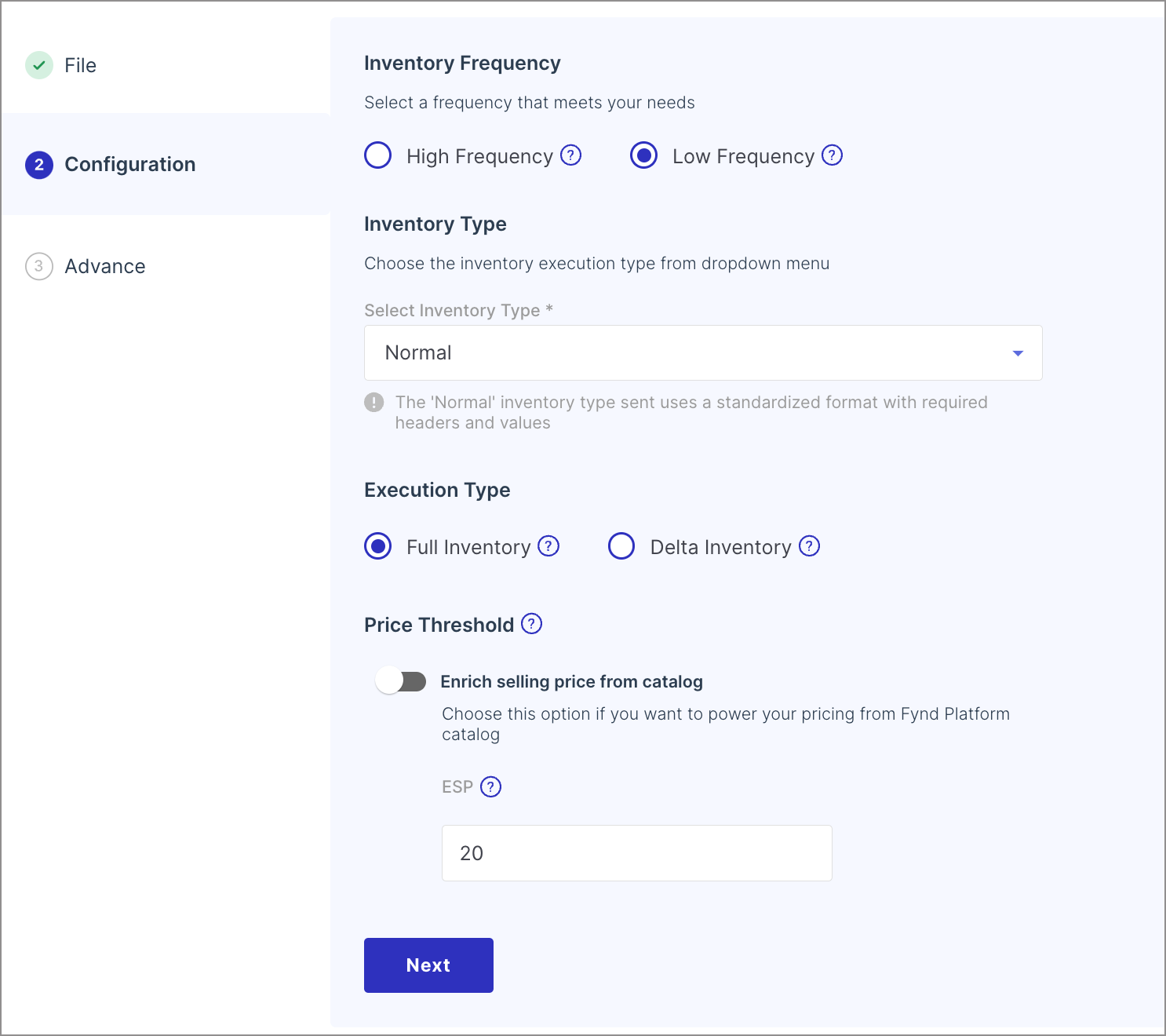Focus the ESP input field
The image size is (1166, 1036).
coord(637,853)
